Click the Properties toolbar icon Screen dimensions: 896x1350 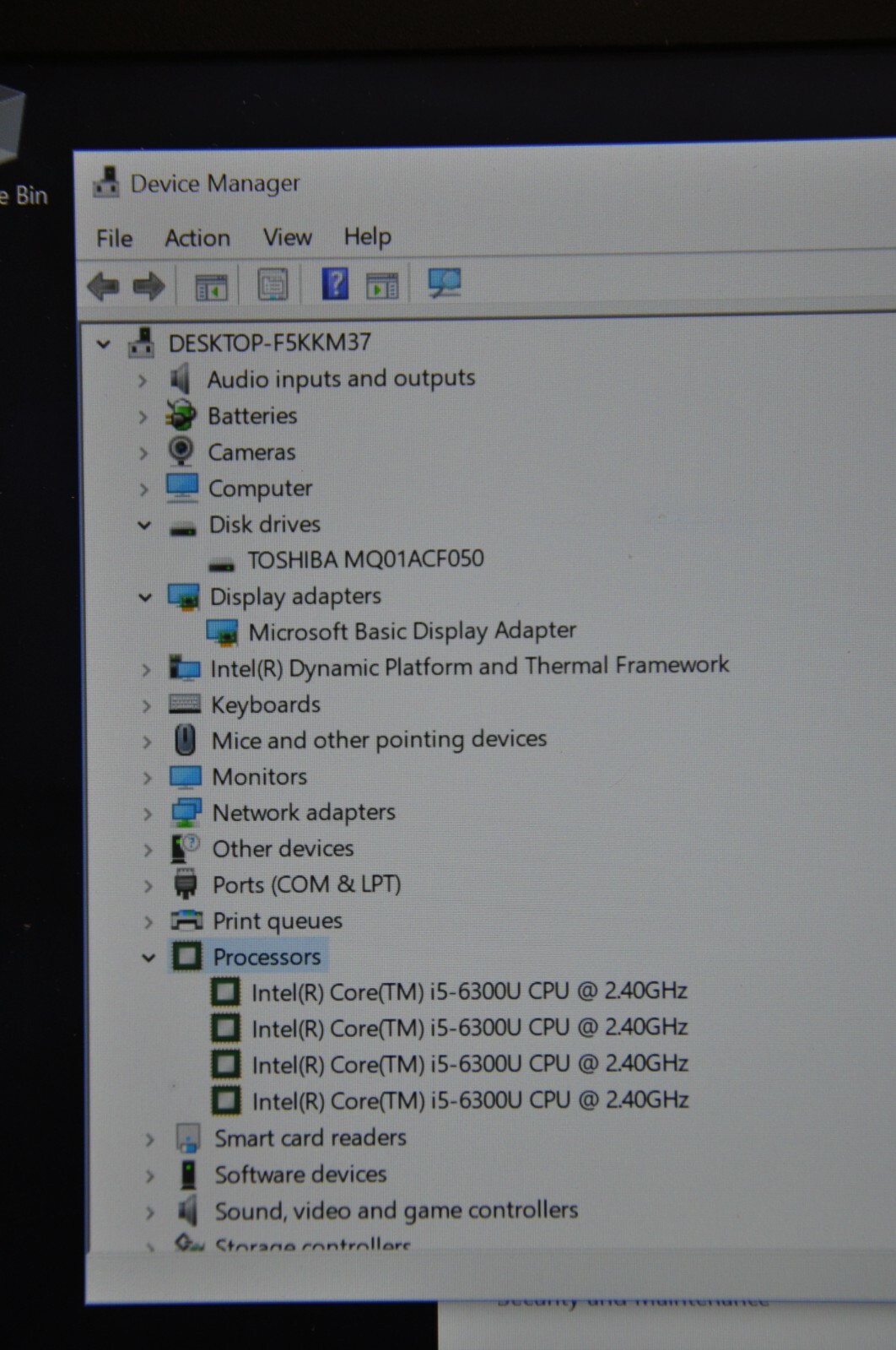click(x=273, y=285)
